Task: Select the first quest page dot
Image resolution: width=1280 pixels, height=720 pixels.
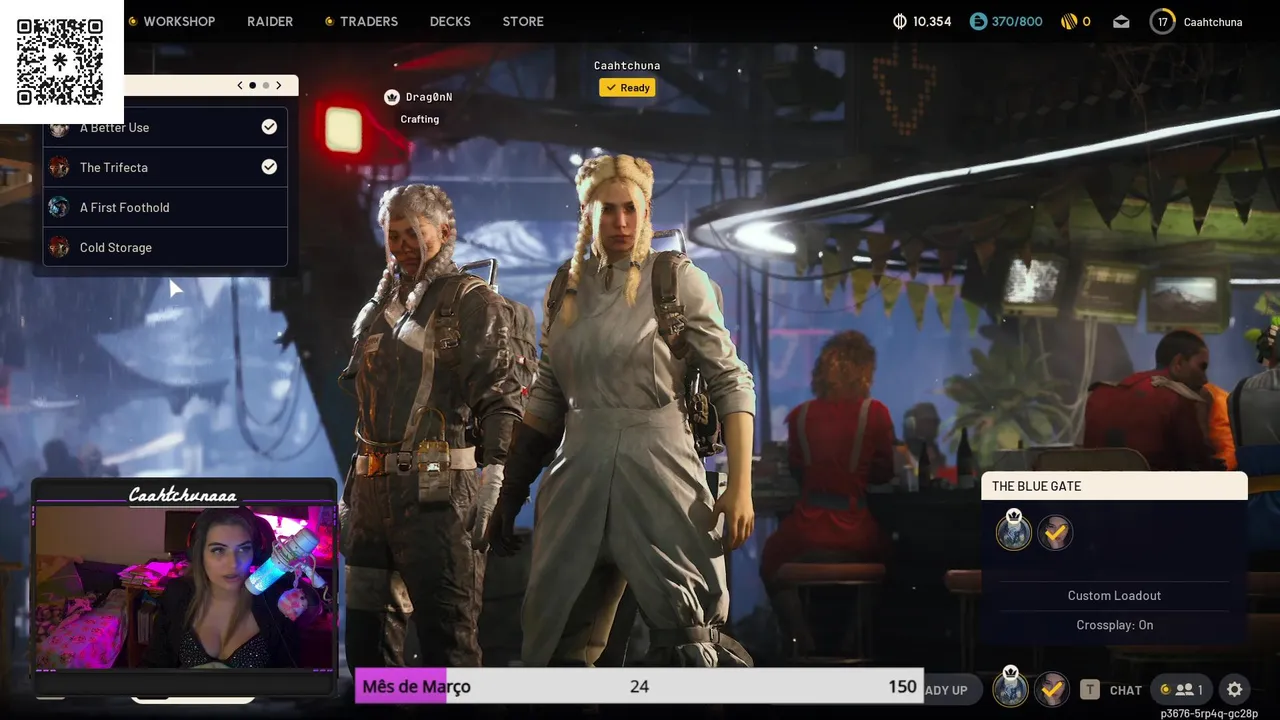Action: click(252, 85)
